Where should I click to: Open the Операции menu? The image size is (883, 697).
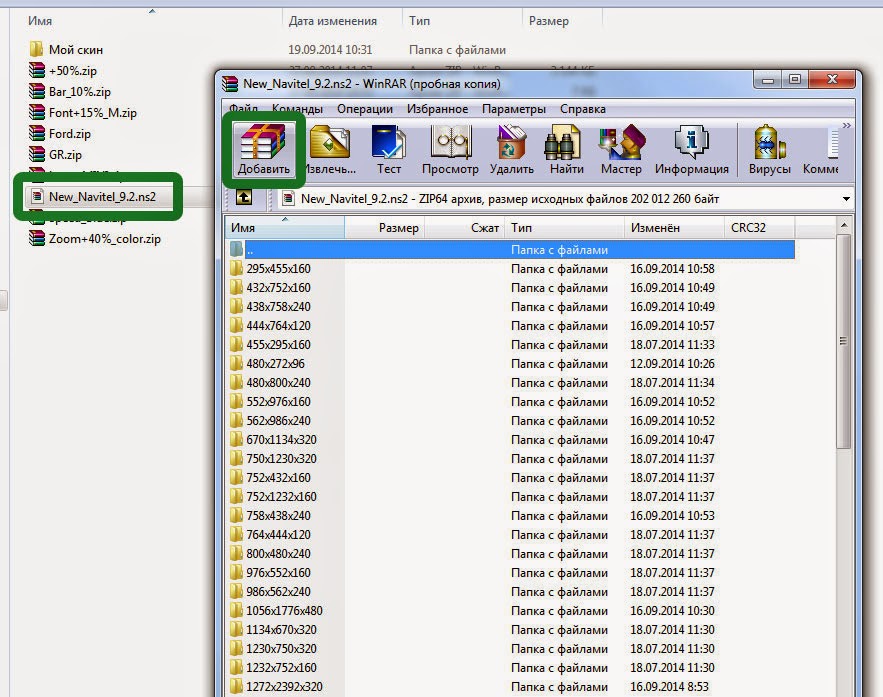[365, 109]
